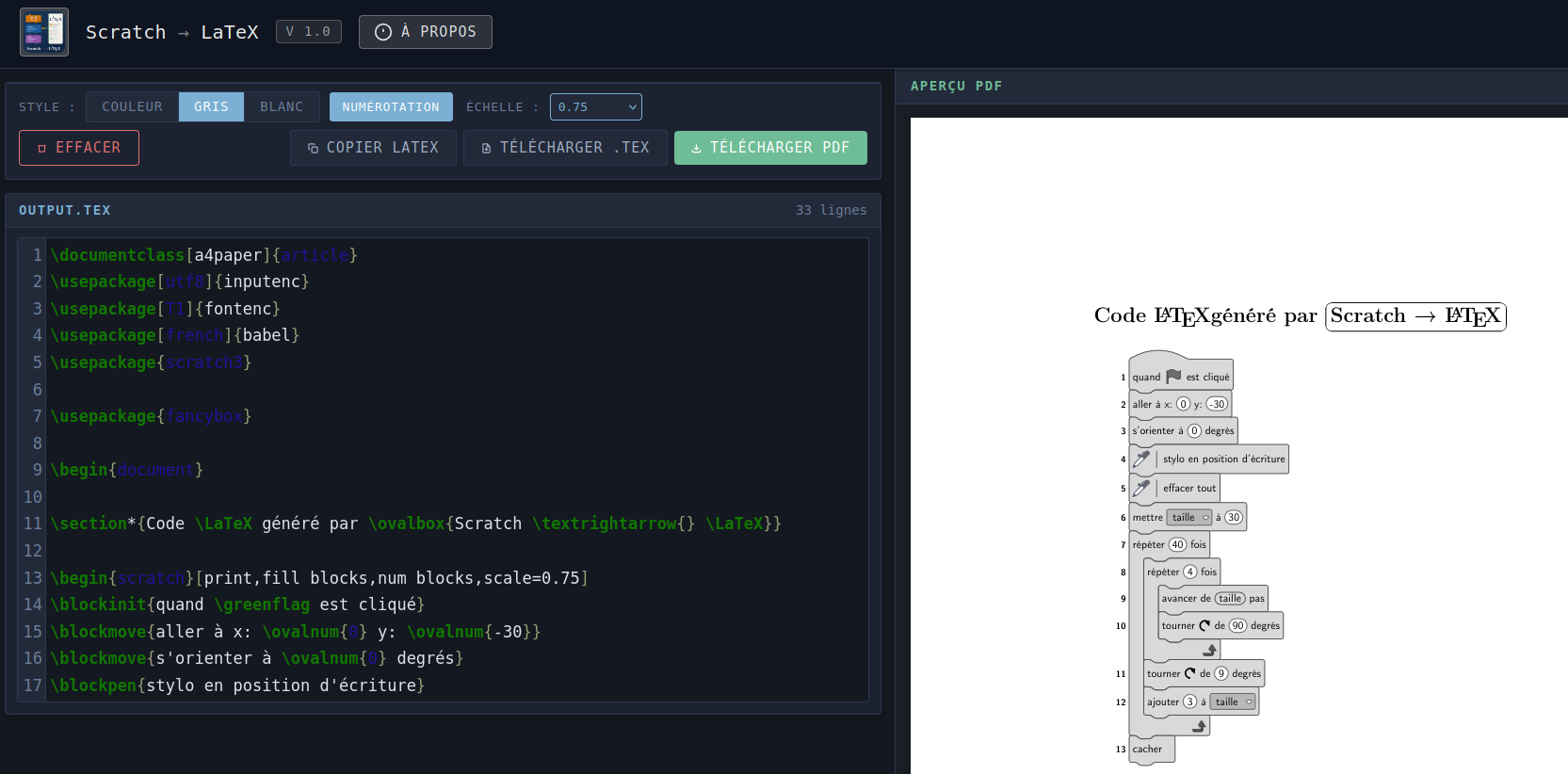1568x774 pixels.
Task: Click the \section* code line
Action: pos(416,524)
